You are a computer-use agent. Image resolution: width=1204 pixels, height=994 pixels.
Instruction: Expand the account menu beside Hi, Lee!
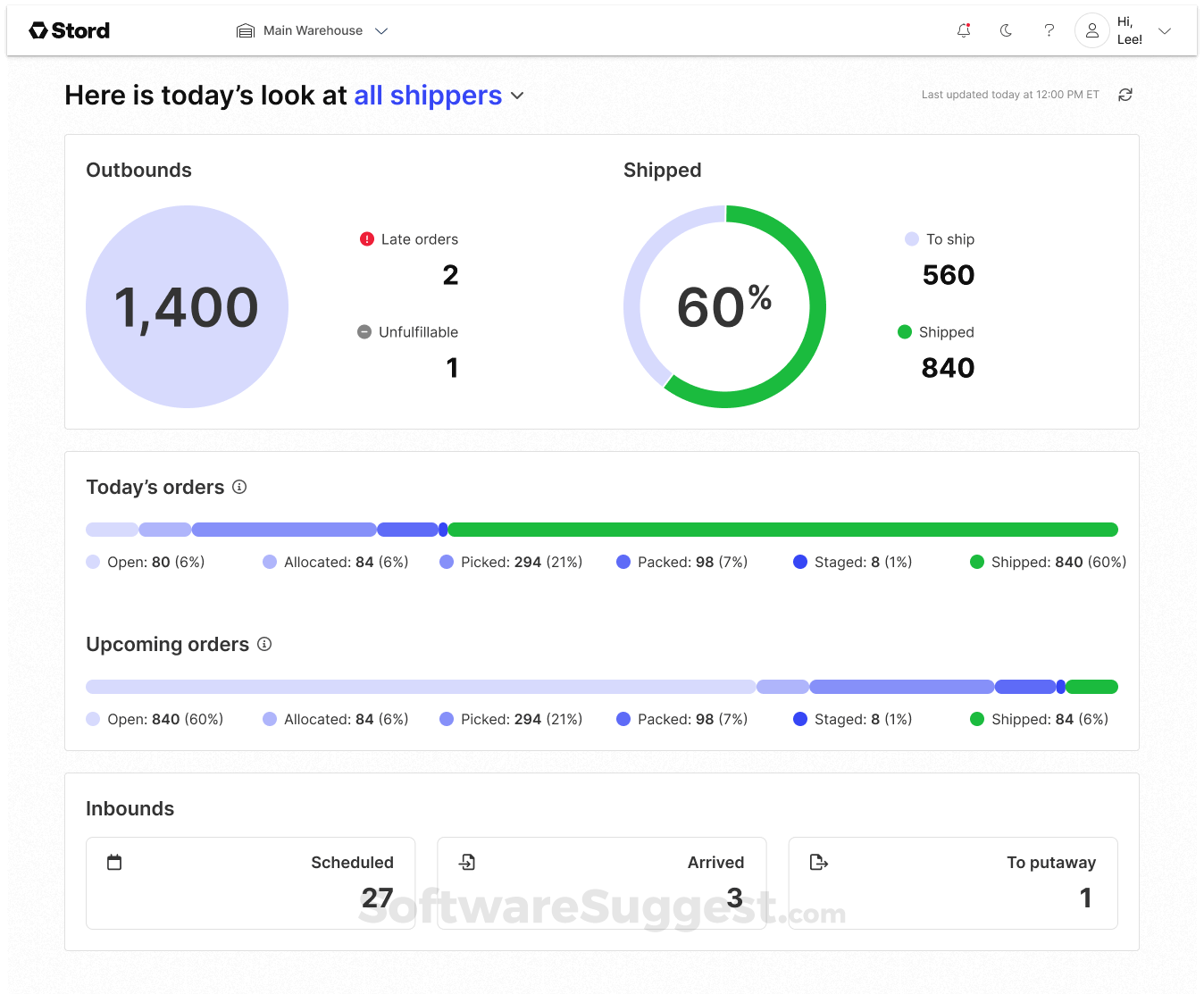coord(1165,30)
